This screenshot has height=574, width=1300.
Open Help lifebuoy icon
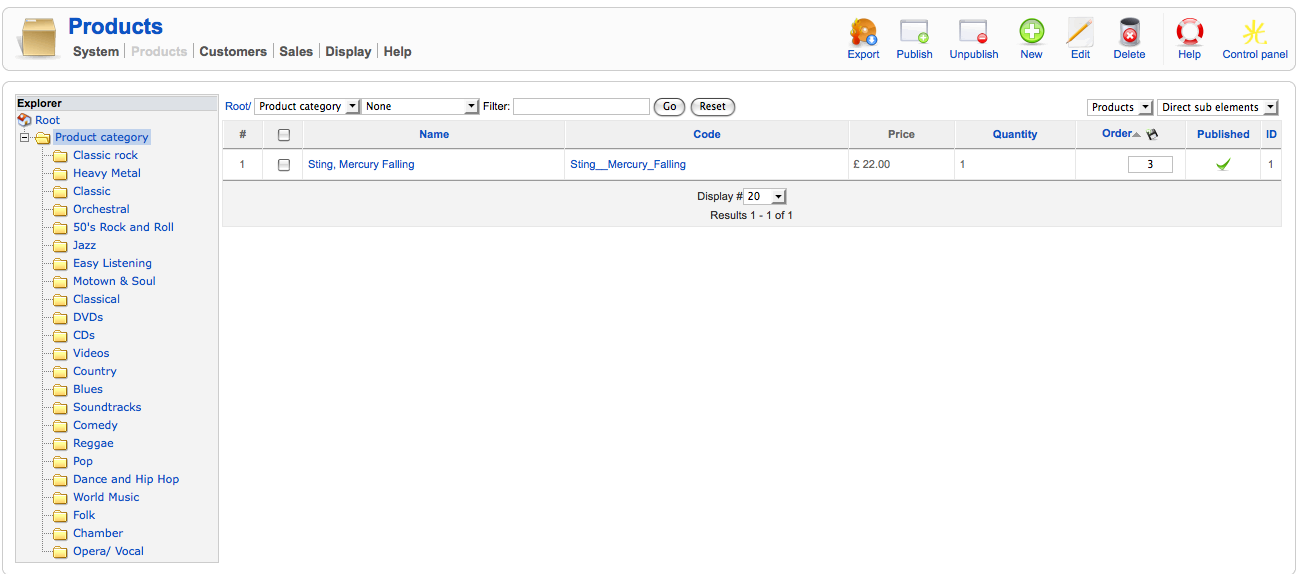tap(1189, 32)
